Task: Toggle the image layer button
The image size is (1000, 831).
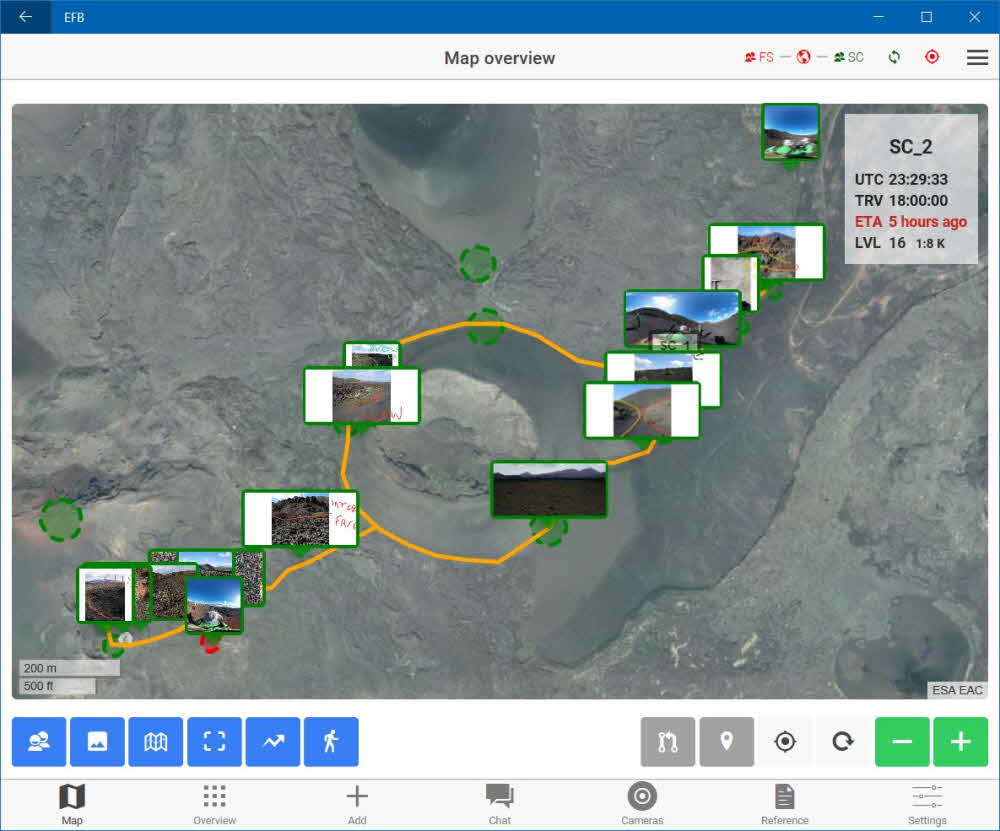Action: pos(97,742)
